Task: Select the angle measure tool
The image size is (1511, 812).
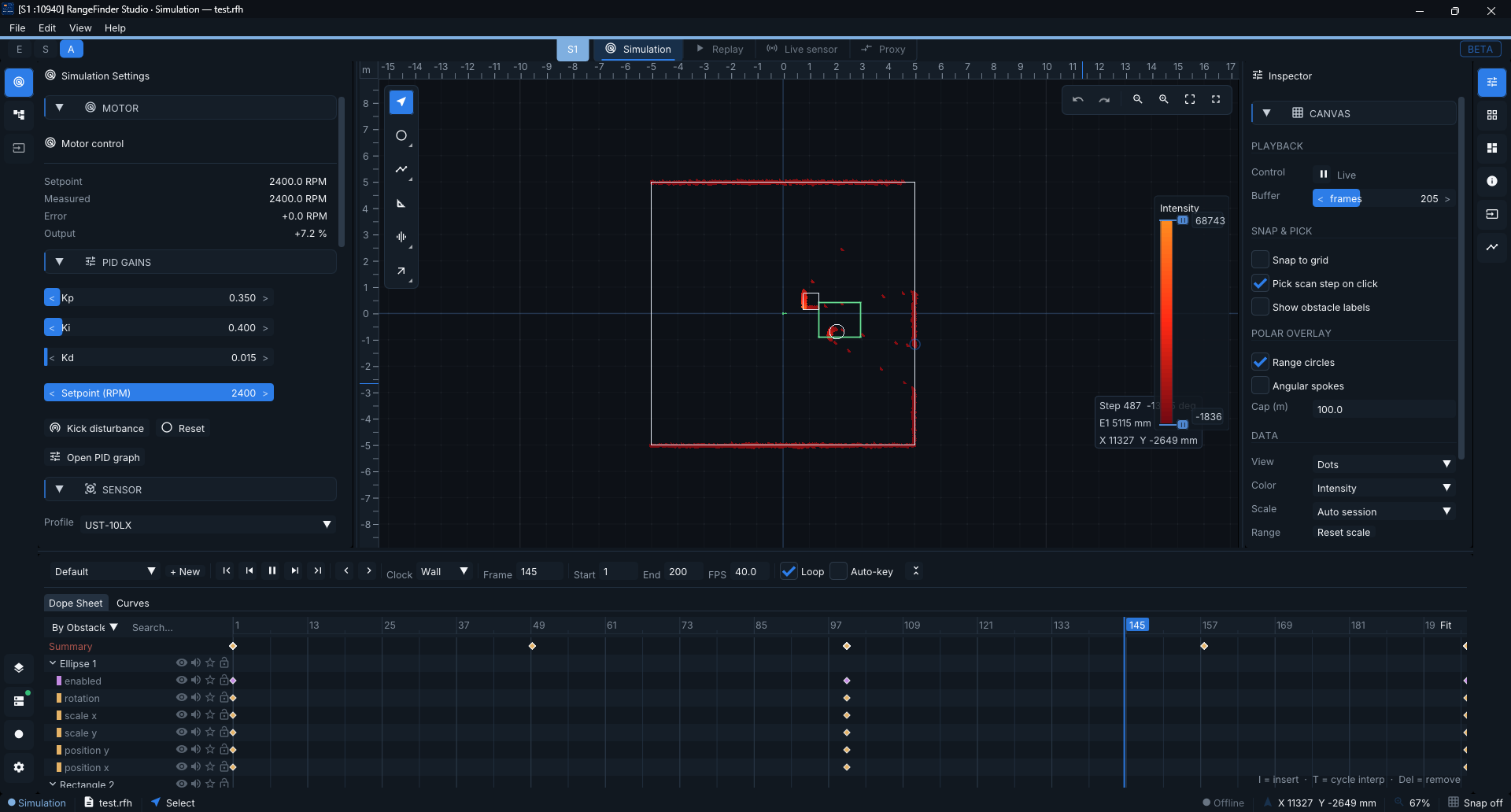Action: tap(401, 203)
